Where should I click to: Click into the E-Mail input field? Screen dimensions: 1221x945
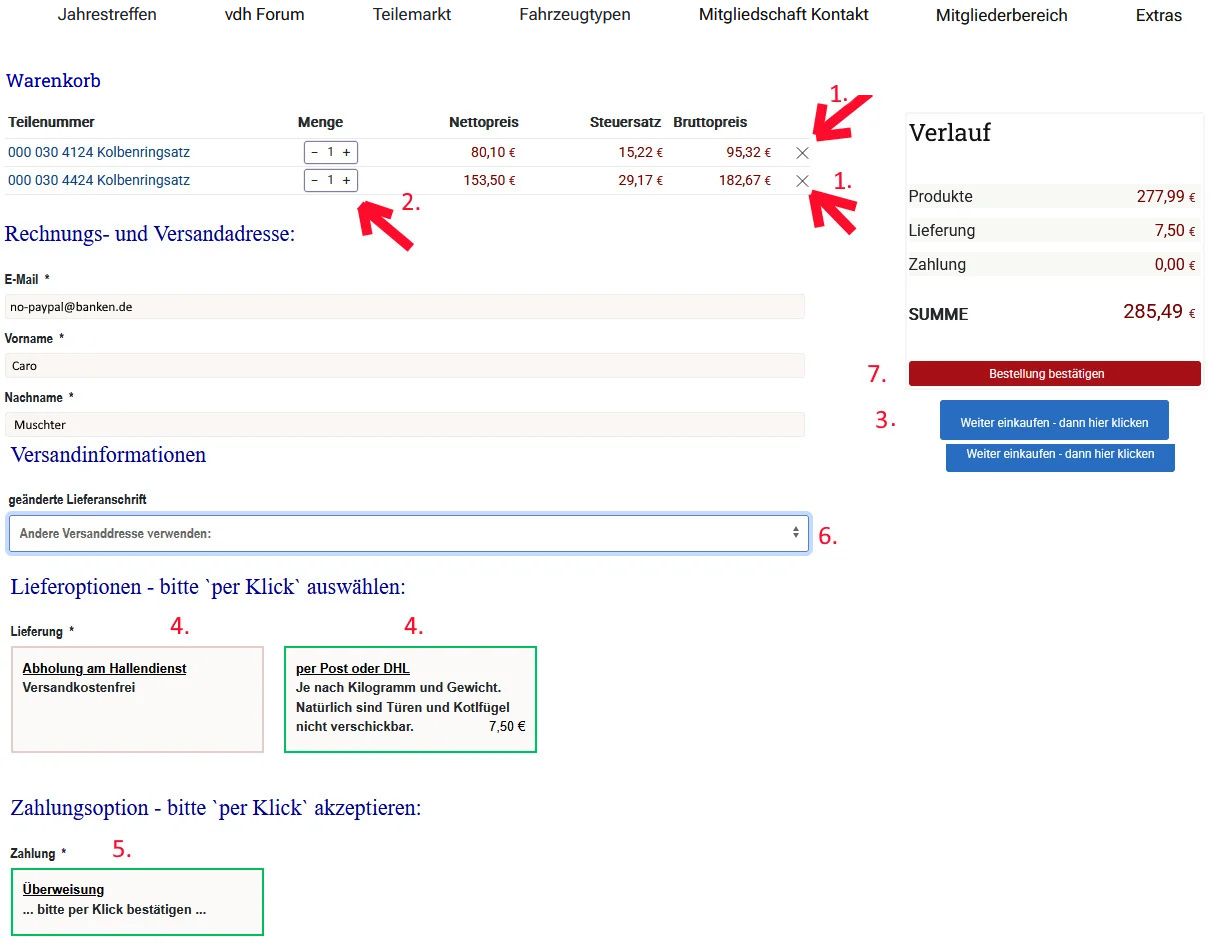pos(405,307)
